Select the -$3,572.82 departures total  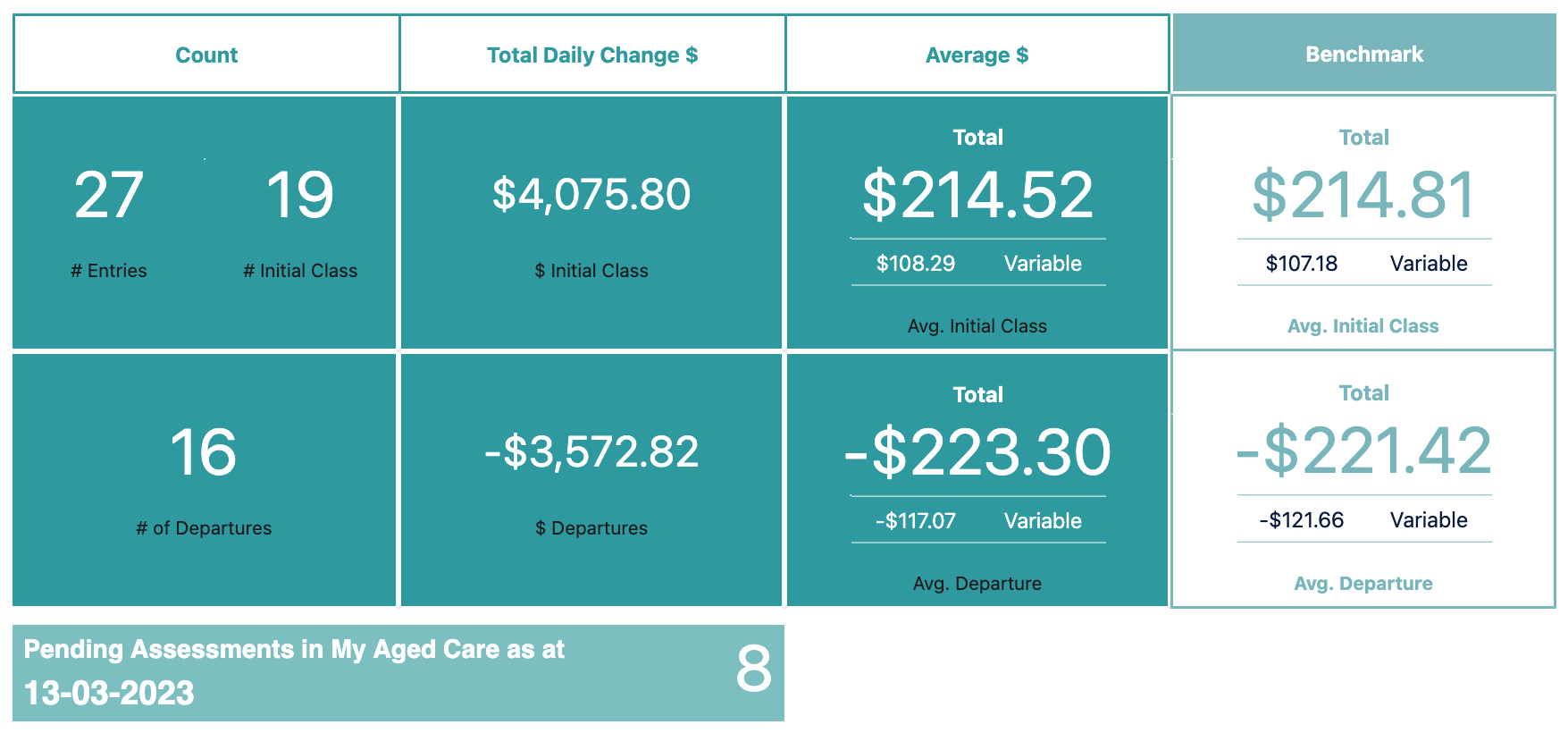(x=591, y=451)
